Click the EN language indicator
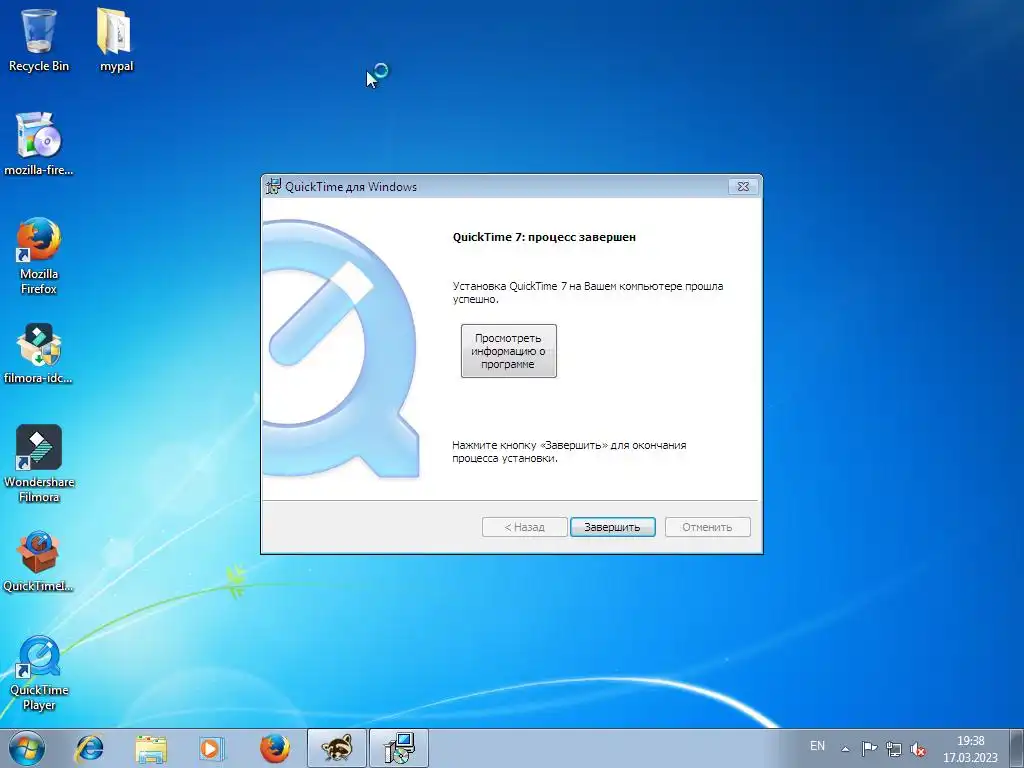 pyautogui.click(x=817, y=746)
